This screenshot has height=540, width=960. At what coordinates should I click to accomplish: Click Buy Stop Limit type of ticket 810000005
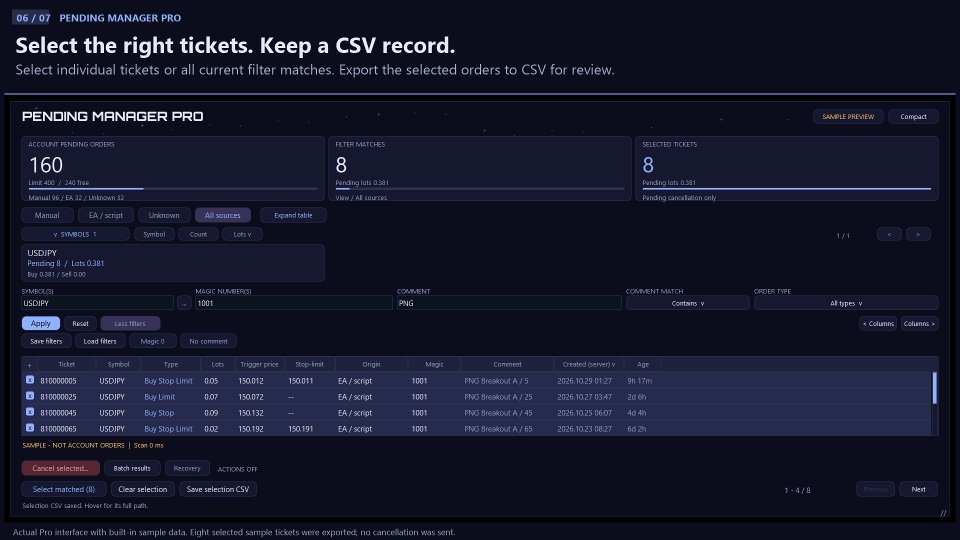[x=168, y=381]
